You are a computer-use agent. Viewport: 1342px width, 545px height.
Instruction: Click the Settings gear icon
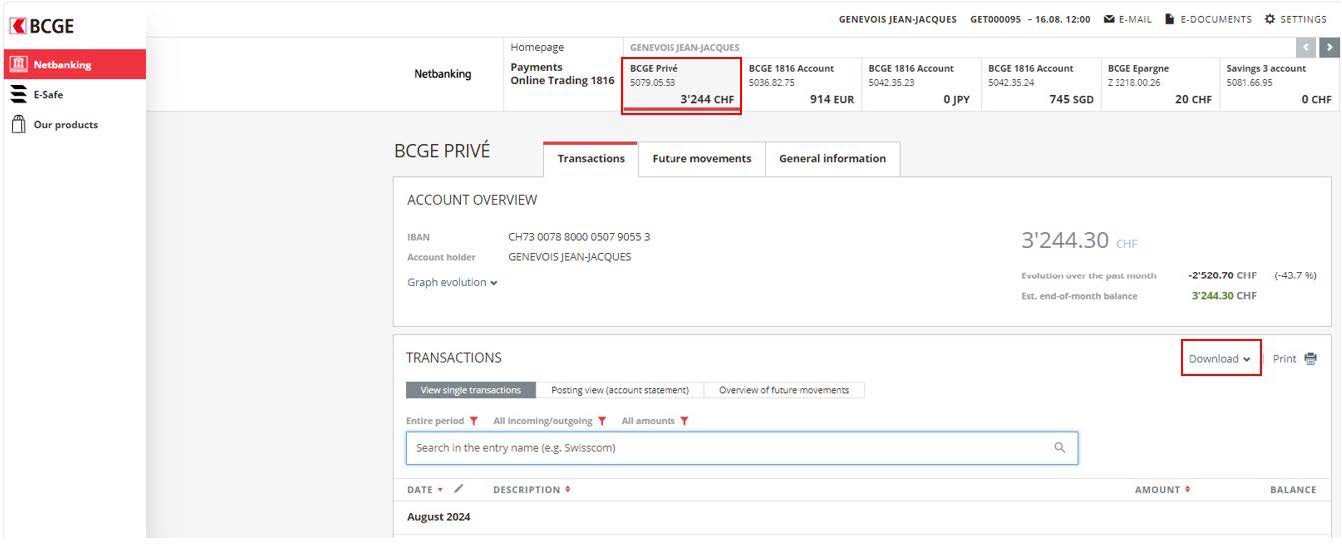(x=1270, y=20)
